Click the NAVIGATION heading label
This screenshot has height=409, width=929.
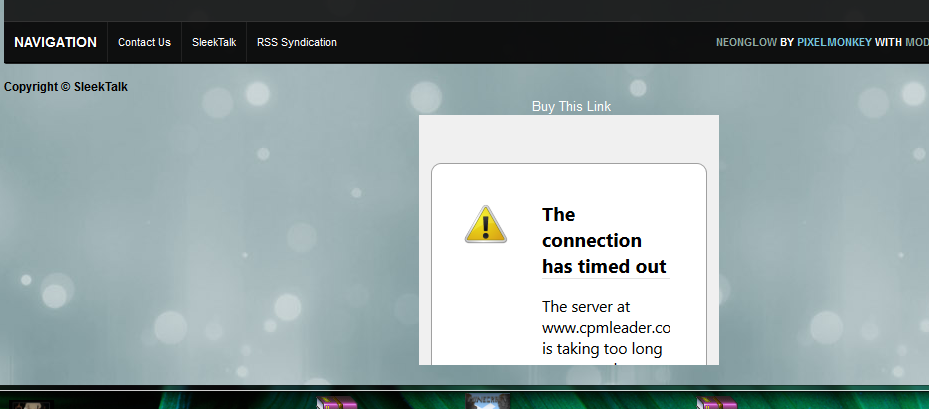click(x=56, y=42)
